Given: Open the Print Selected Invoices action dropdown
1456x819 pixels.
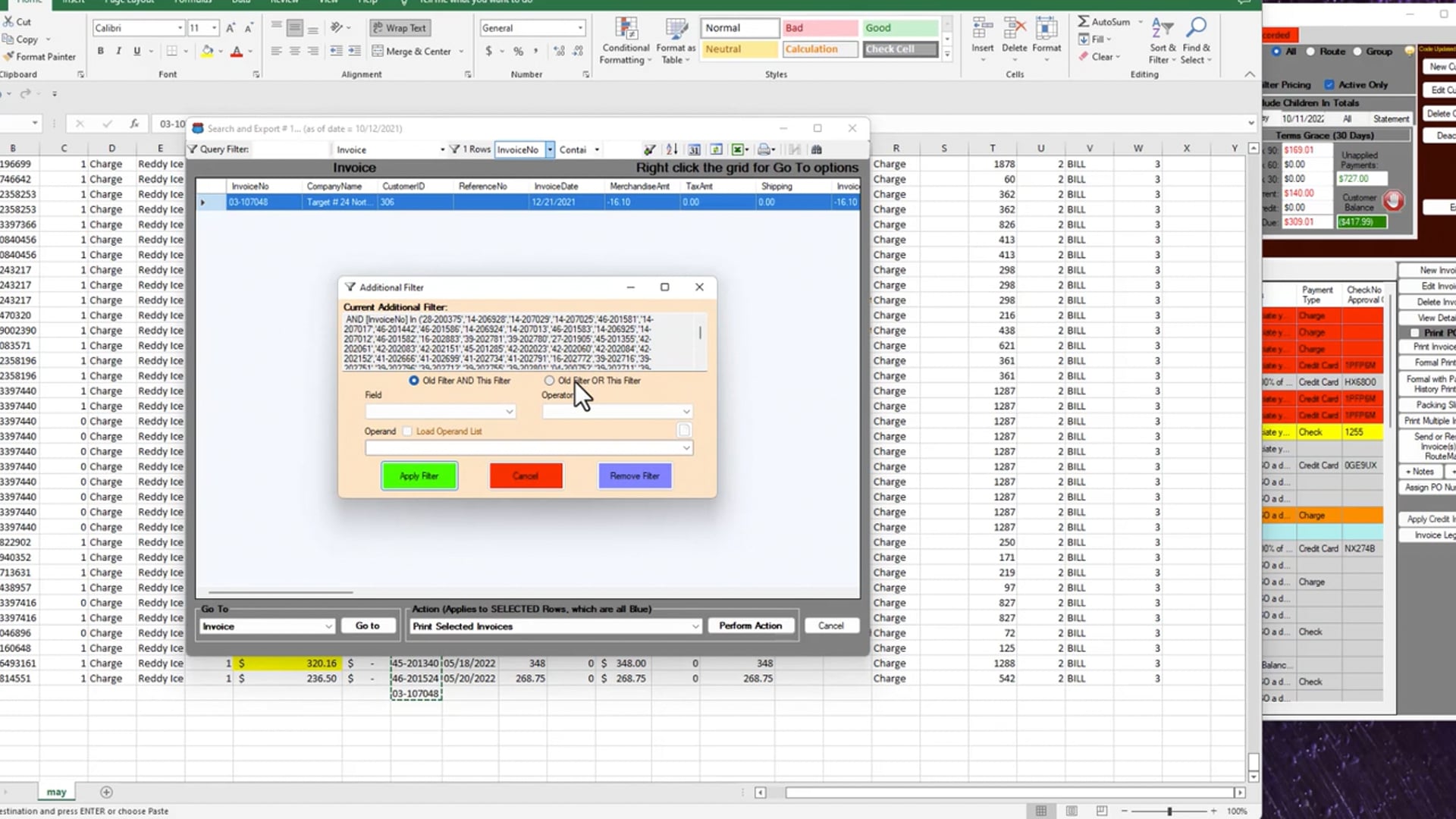Looking at the screenshot, I should point(555,626).
